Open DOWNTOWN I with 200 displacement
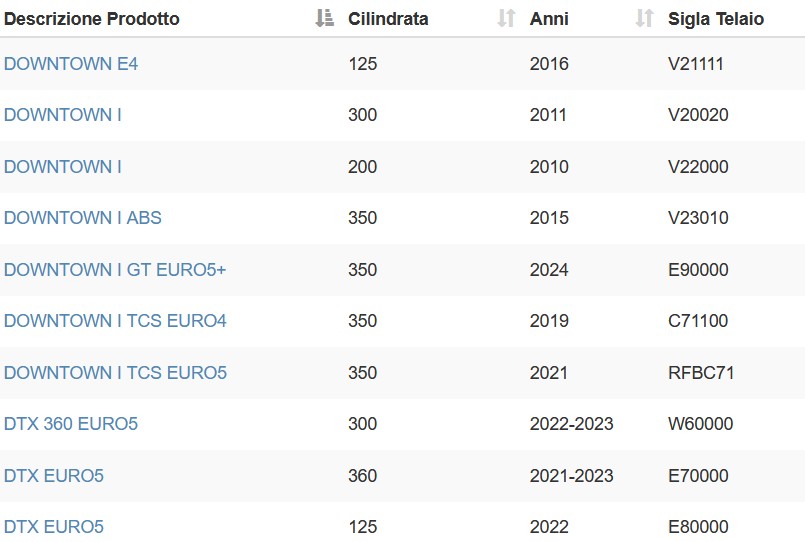The width and height of the screenshot is (805, 542). point(63,166)
